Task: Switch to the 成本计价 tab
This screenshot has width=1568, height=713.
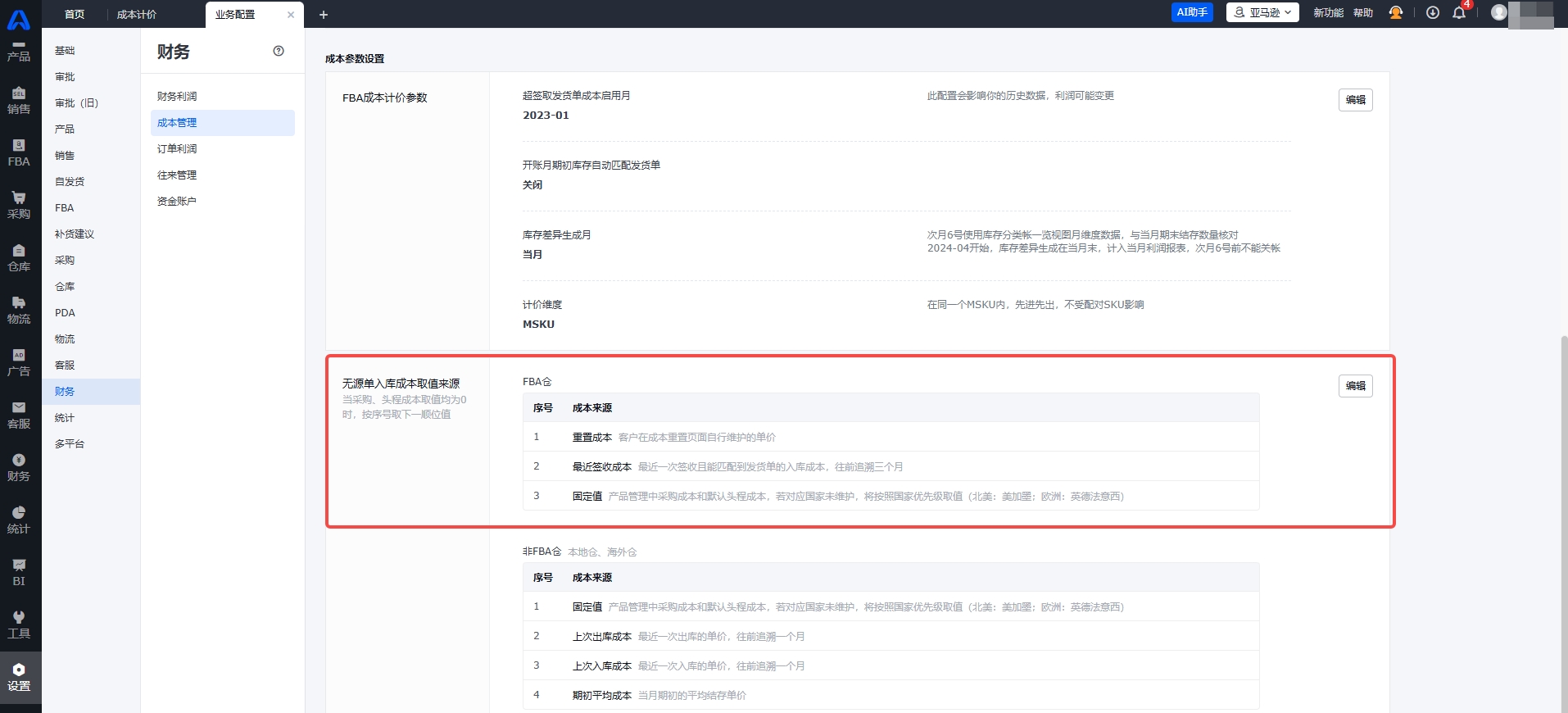Action: 137,14
